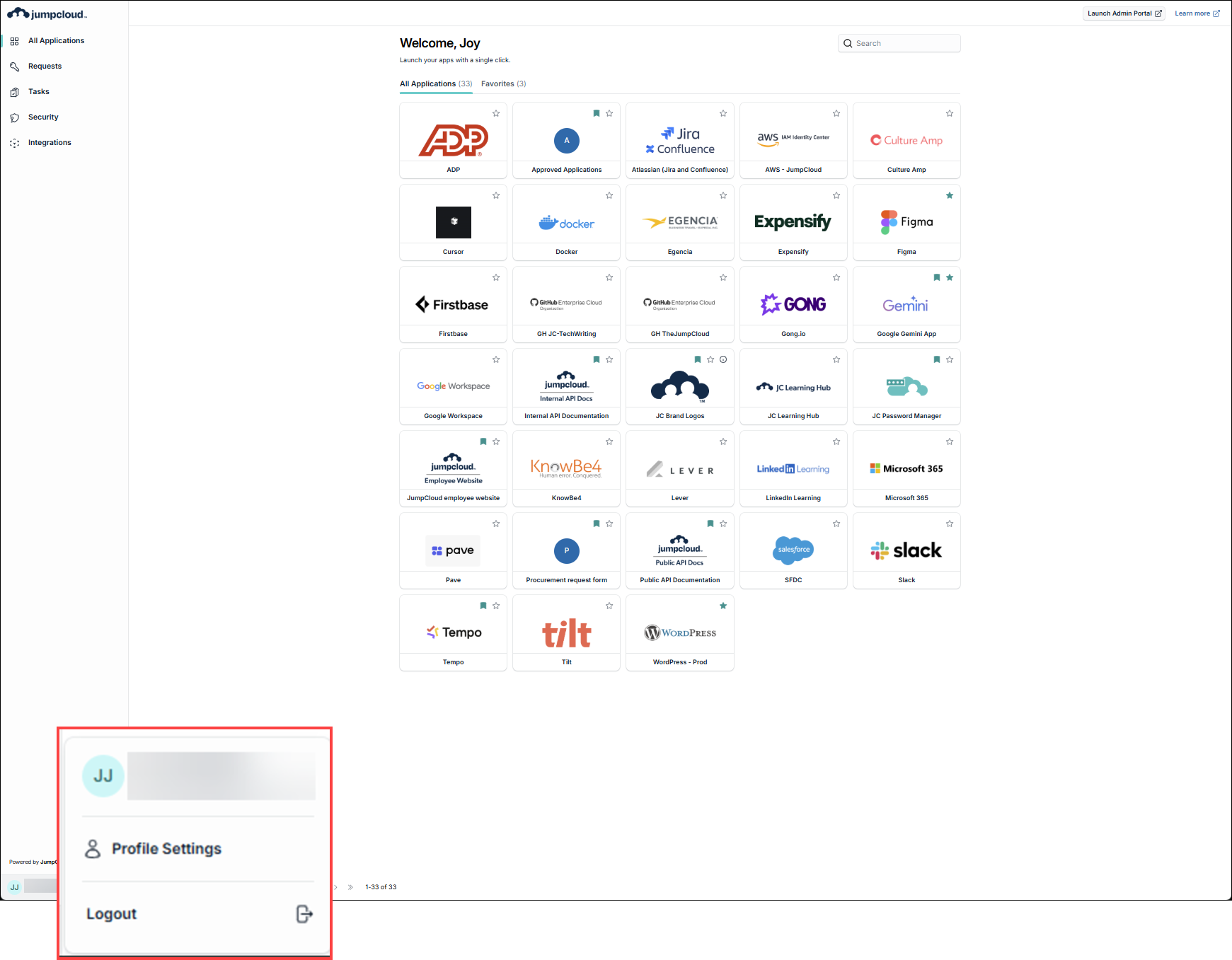Image resolution: width=1232 pixels, height=960 pixels.
Task: Click the JumpCloud logo in the header
Action: tap(47, 13)
